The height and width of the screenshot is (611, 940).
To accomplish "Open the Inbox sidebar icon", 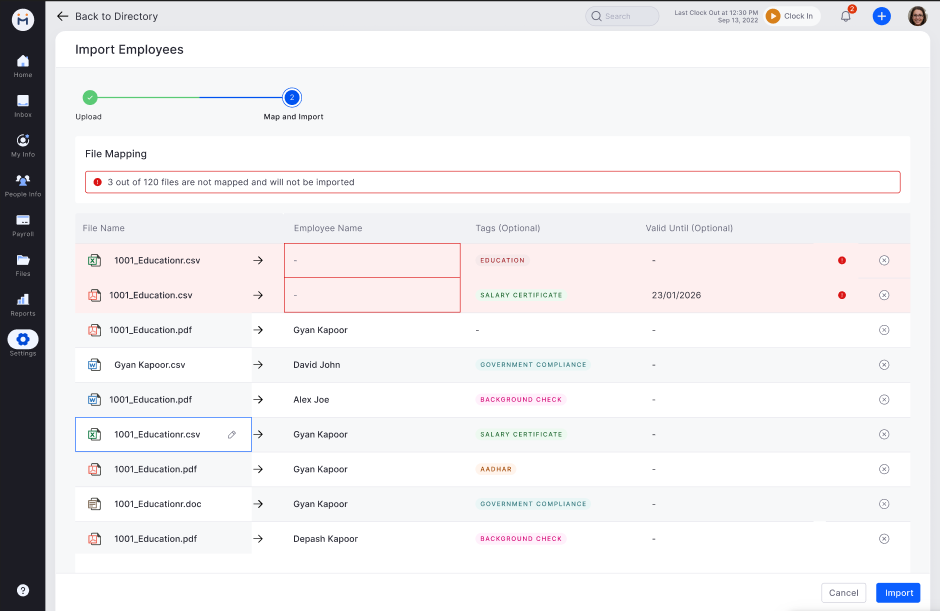I will [x=22, y=105].
